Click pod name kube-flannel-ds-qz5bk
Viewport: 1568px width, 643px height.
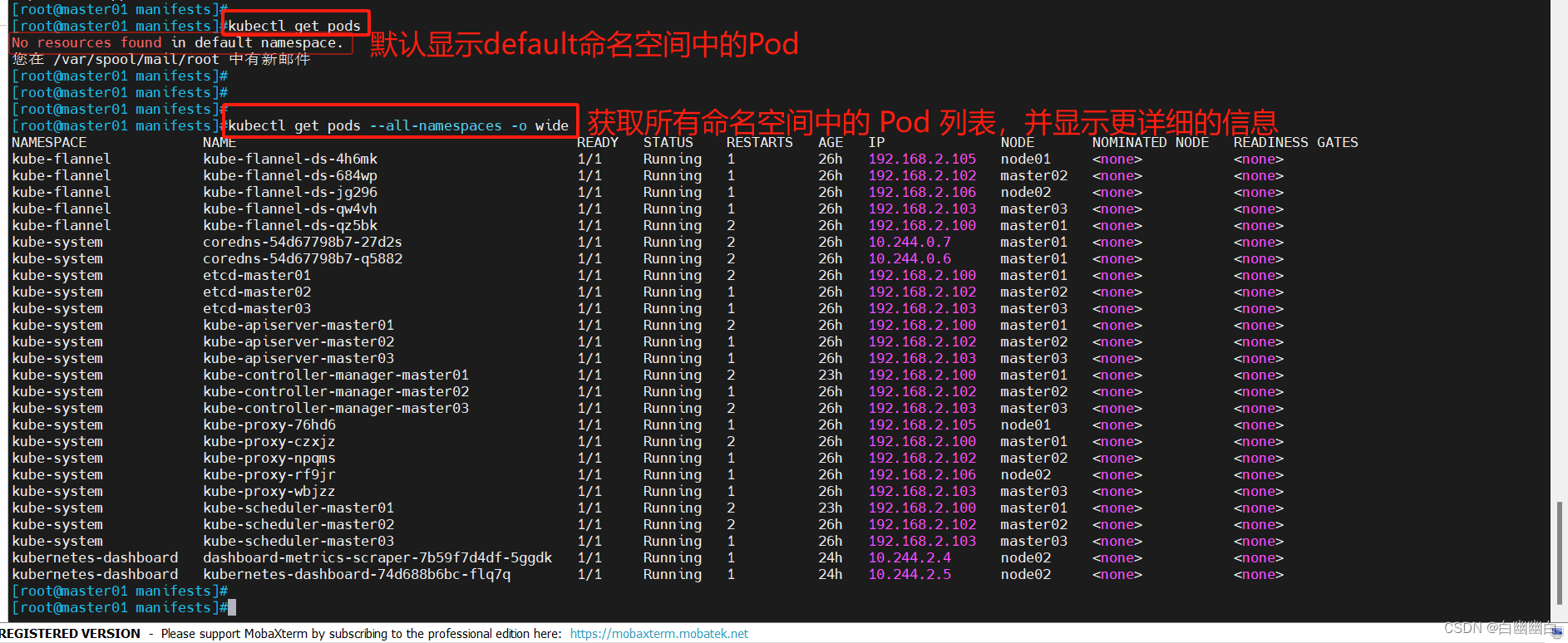tap(290, 225)
